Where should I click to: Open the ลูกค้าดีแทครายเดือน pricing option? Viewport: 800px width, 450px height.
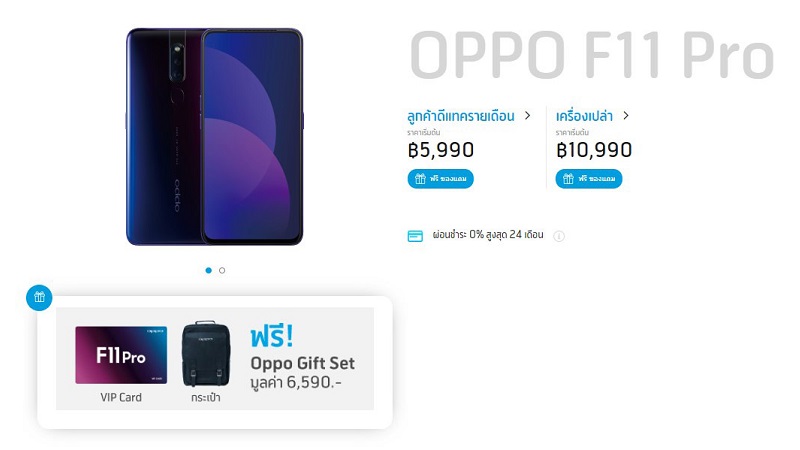click(461, 116)
